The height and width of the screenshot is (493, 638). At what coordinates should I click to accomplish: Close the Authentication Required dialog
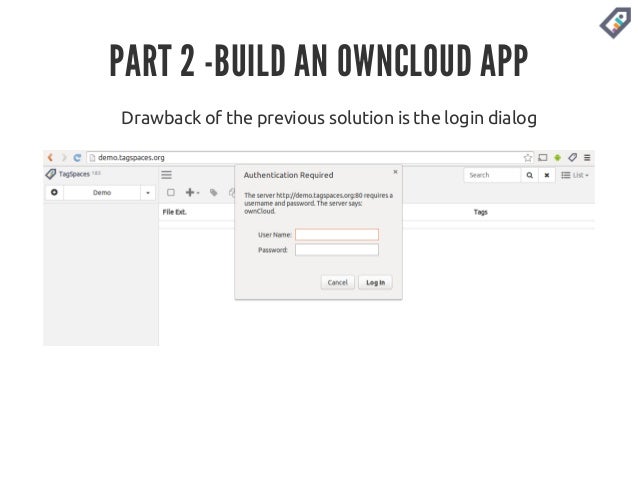coord(395,172)
